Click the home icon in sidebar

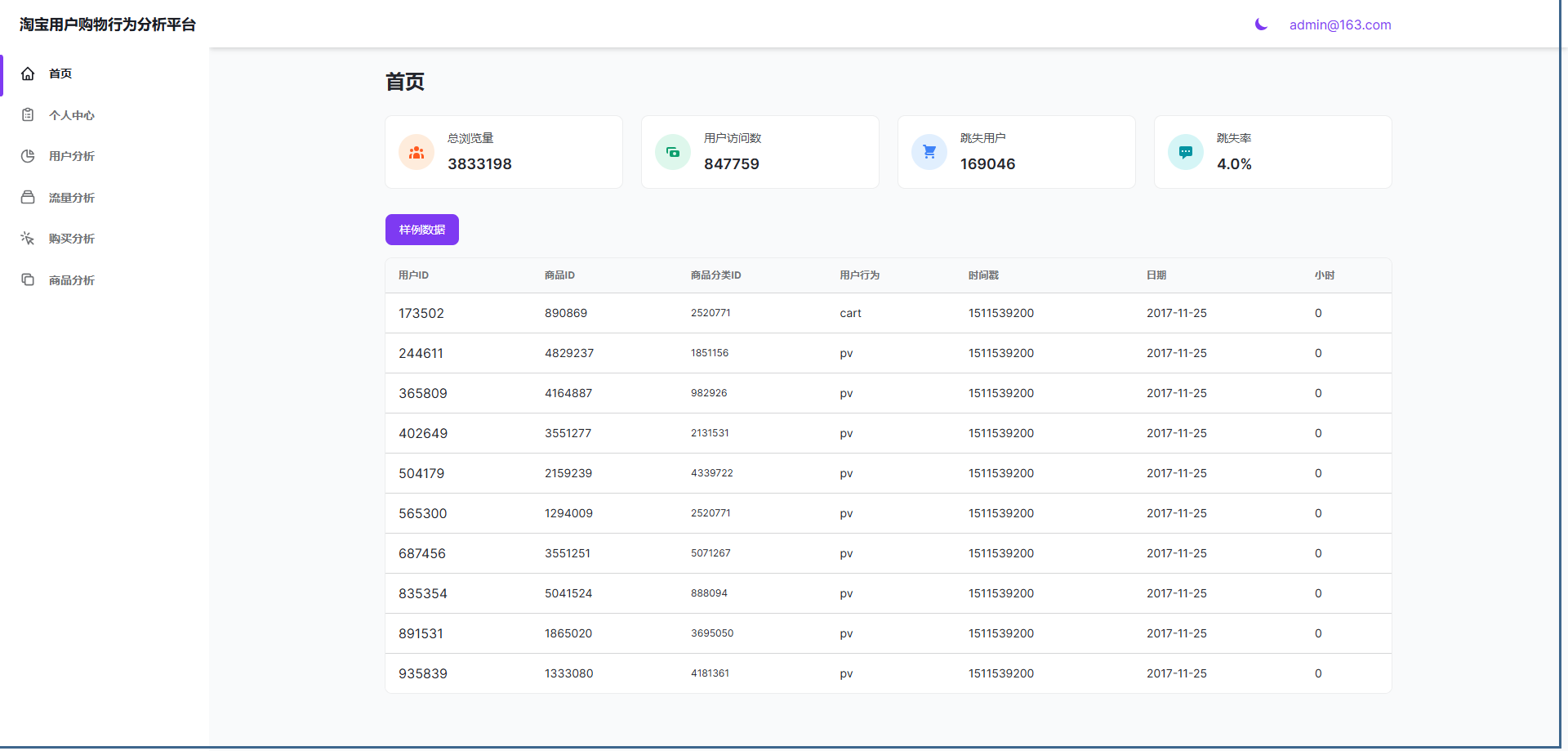coord(28,74)
